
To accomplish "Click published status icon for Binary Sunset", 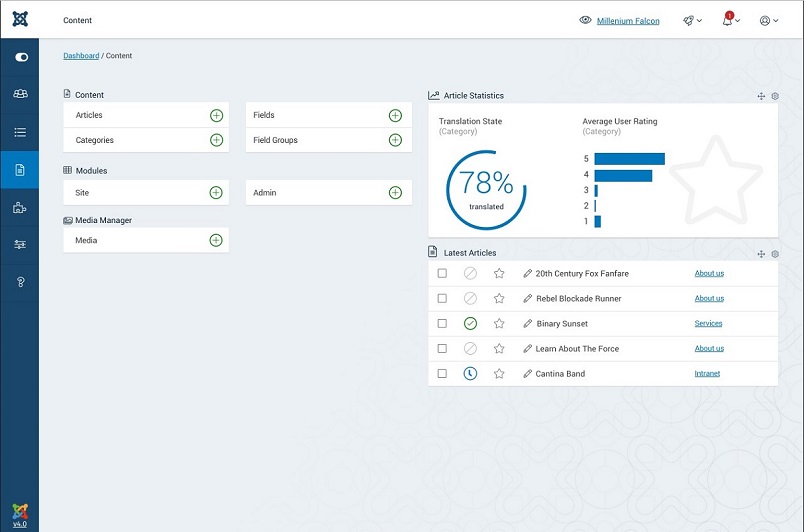I will (x=470, y=323).
